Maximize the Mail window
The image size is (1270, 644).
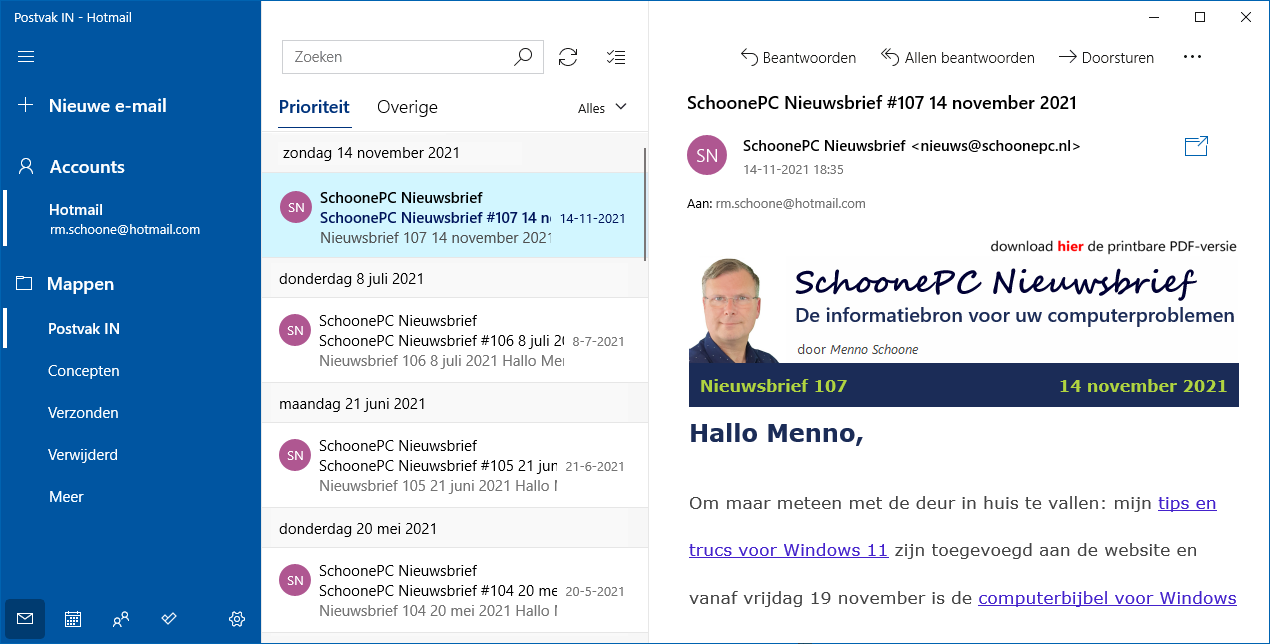click(1200, 17)
